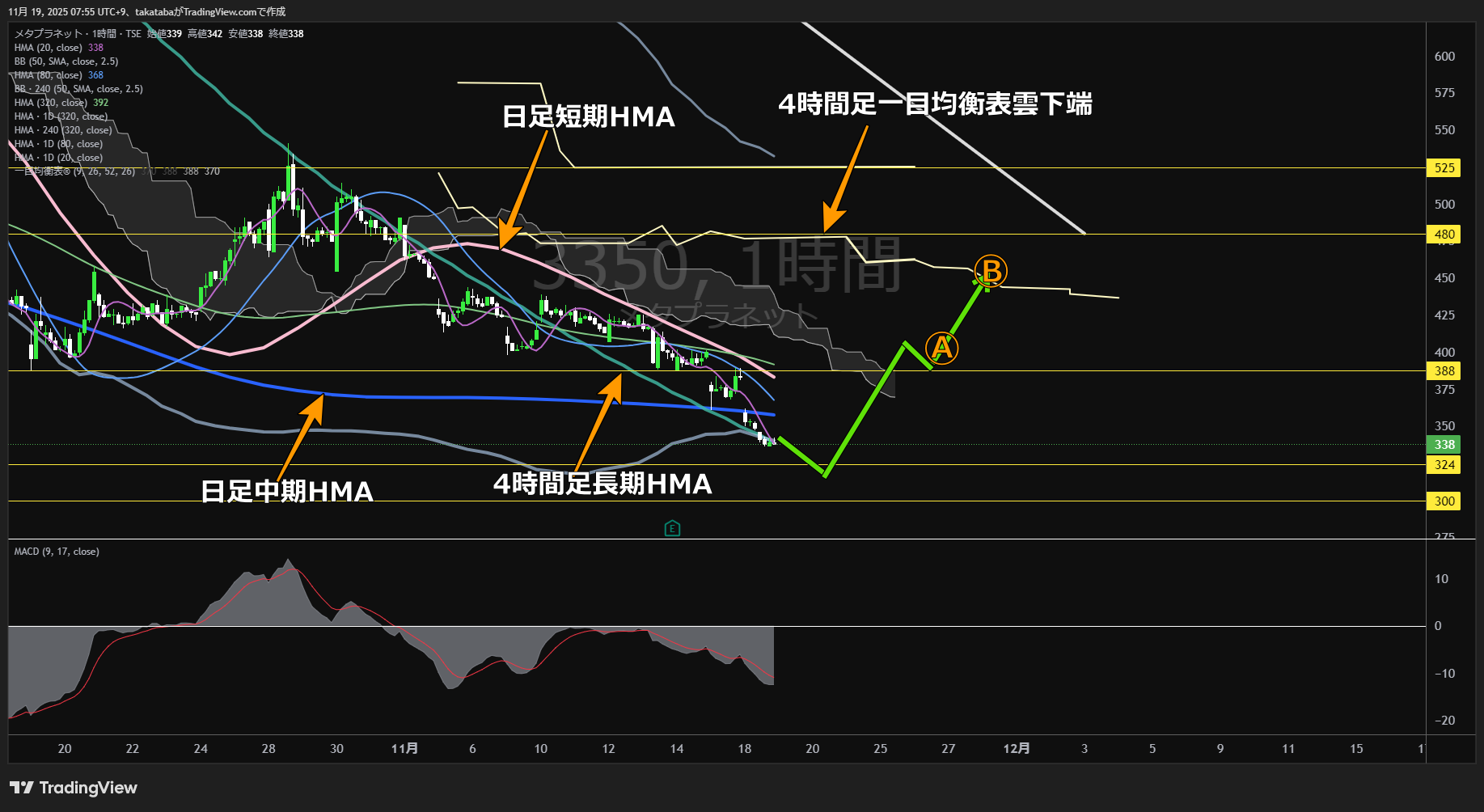Select the HMA (320, close) 392 legend row

tap(61, 103)
